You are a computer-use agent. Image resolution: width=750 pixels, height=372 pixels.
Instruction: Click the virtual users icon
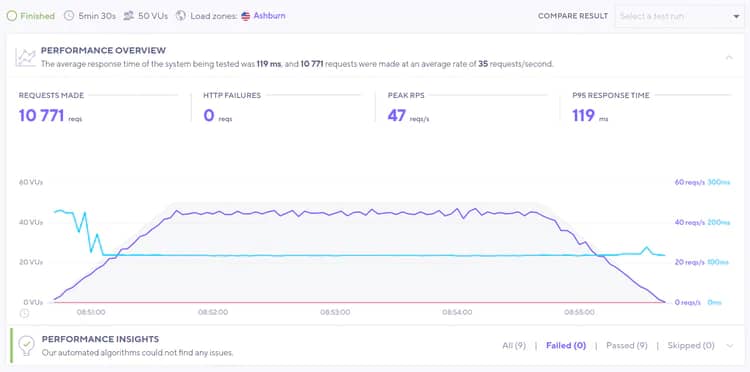tap(128, 16)
